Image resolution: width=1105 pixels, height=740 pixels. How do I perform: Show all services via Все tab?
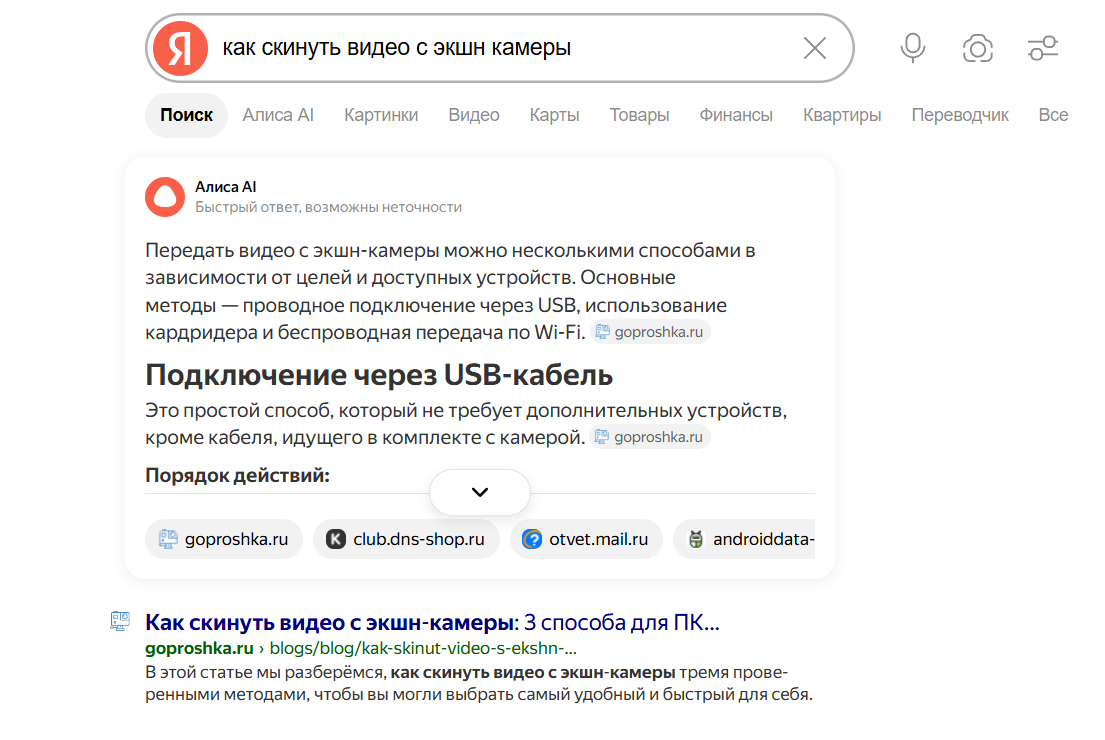click(x=1053, y=115)
